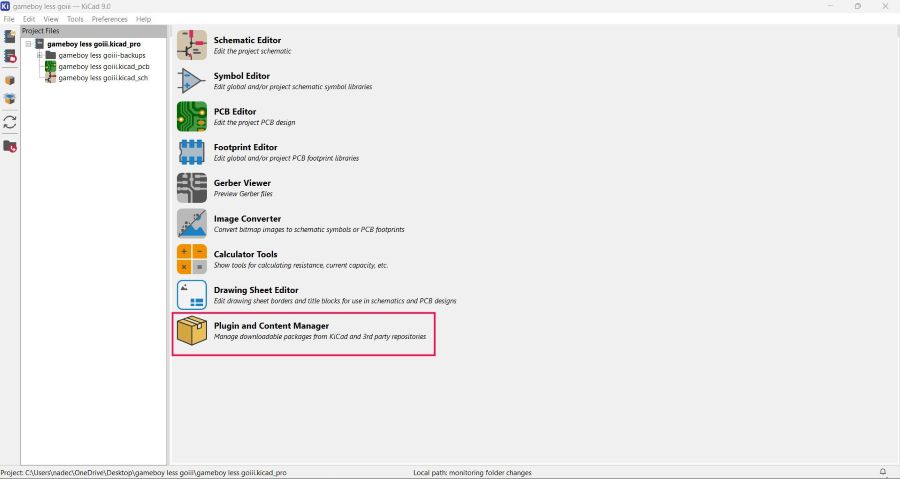Click the project path text in status bar
The width and height of the screenshot is (900, 479).
tap(143, 473)
